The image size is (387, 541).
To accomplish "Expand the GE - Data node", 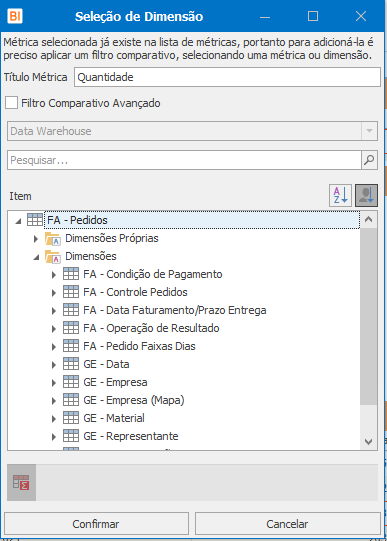I will coord(54,365).
